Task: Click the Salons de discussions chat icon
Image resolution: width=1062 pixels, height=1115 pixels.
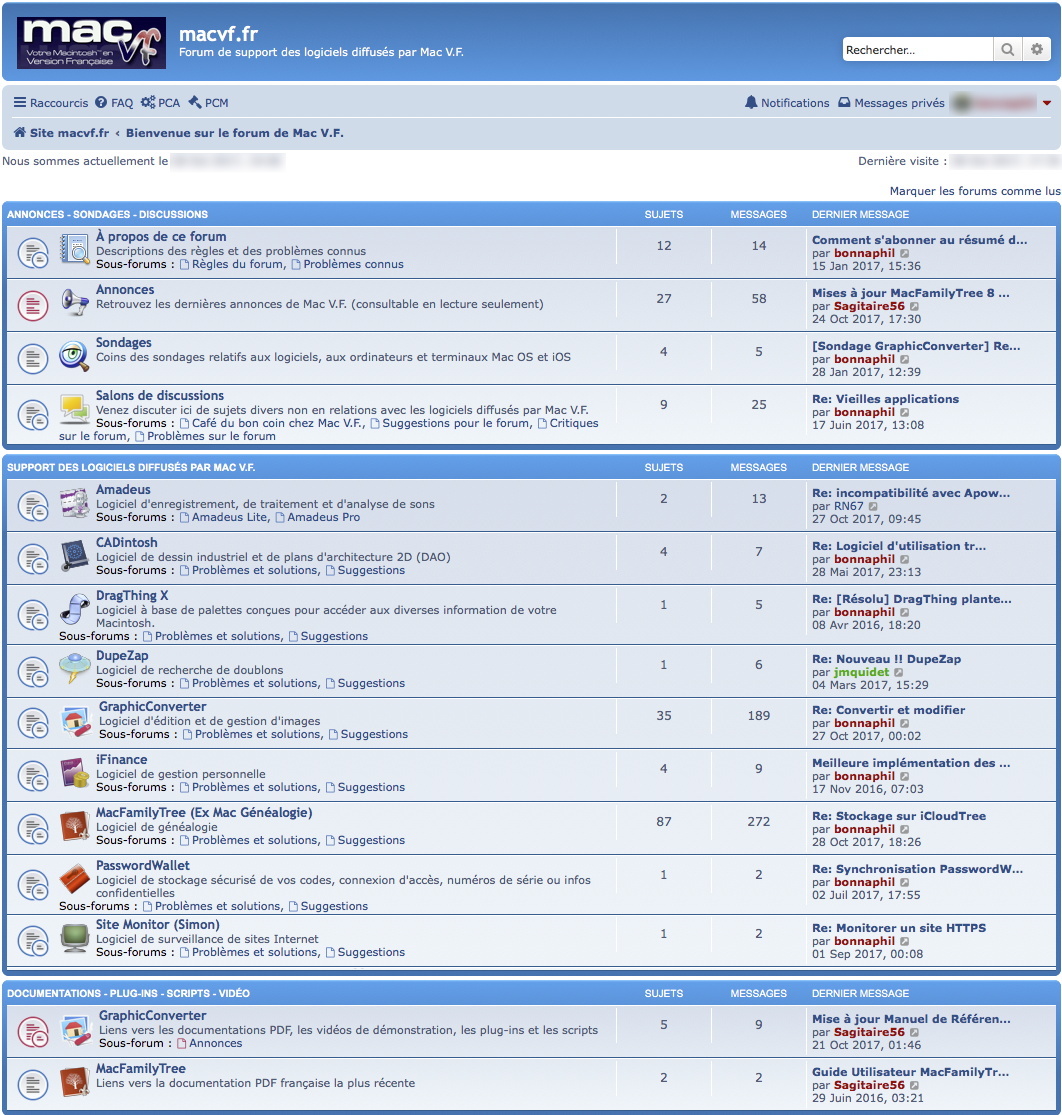Action: point(74,408)
